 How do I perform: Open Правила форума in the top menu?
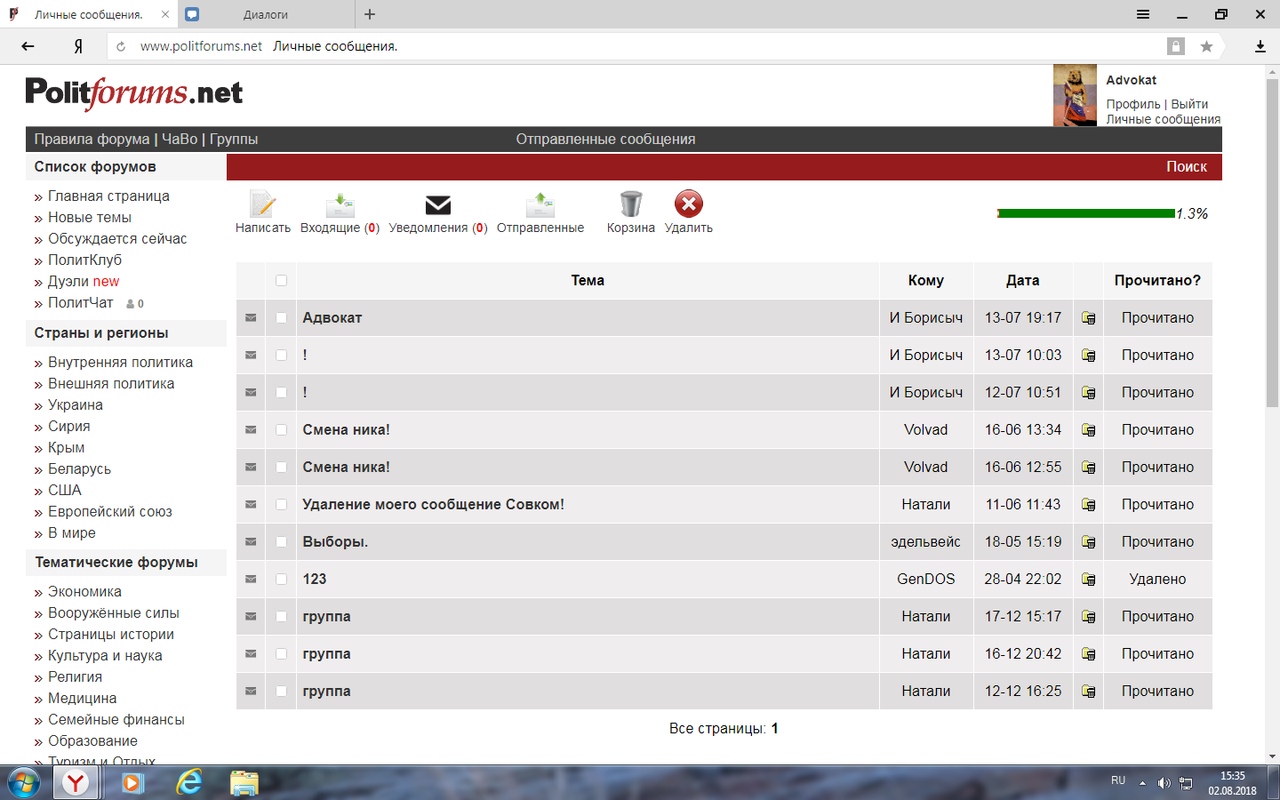(x=91, y=139)
